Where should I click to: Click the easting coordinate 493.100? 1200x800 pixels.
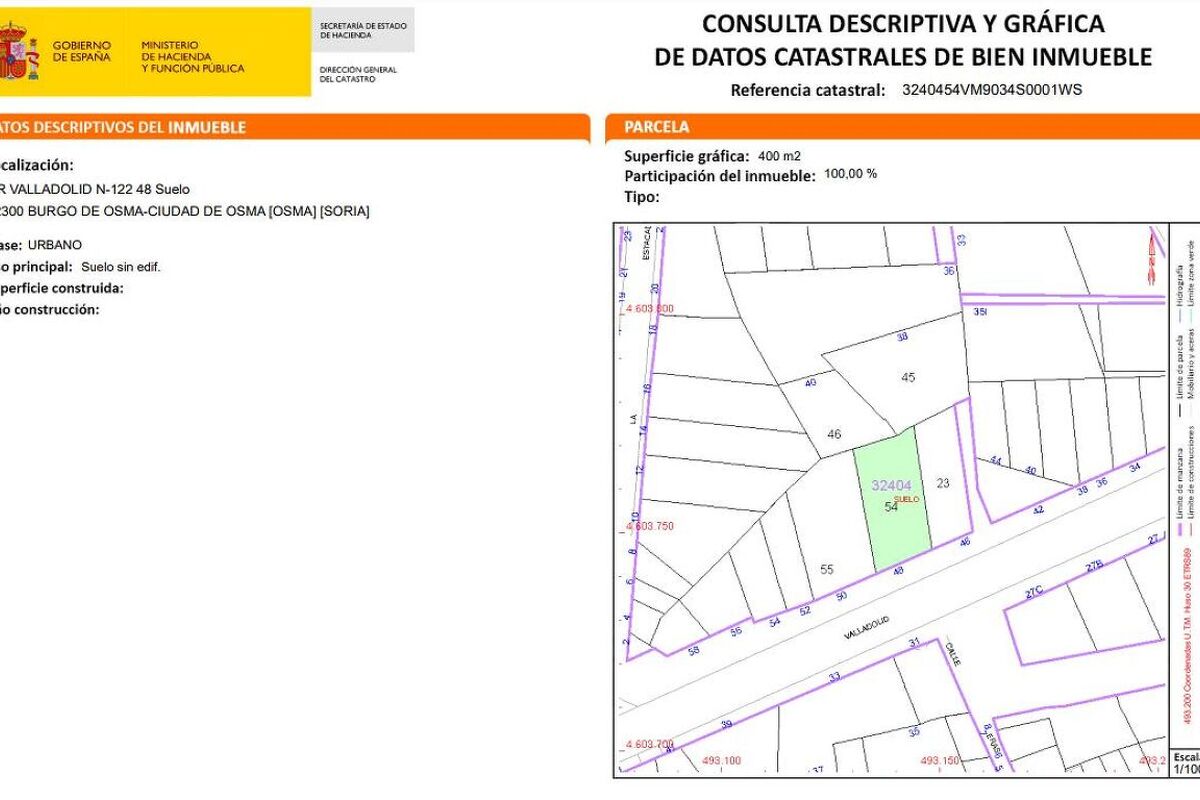click(x=722, y=761)
